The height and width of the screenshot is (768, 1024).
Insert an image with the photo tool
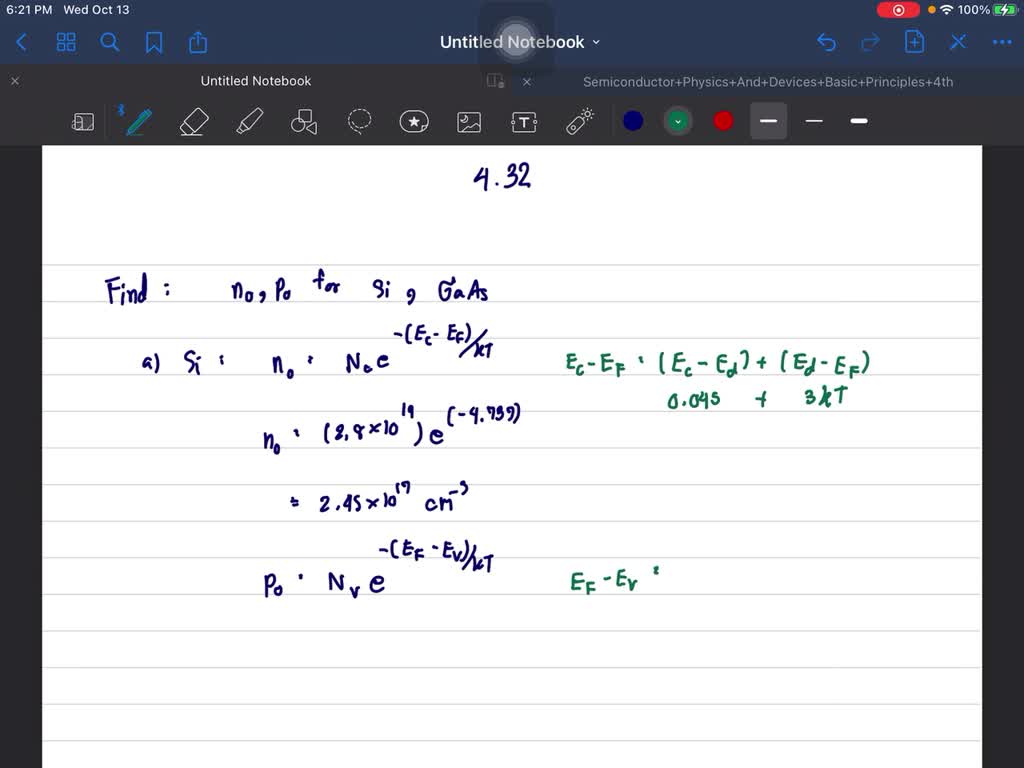click(469, 121)
